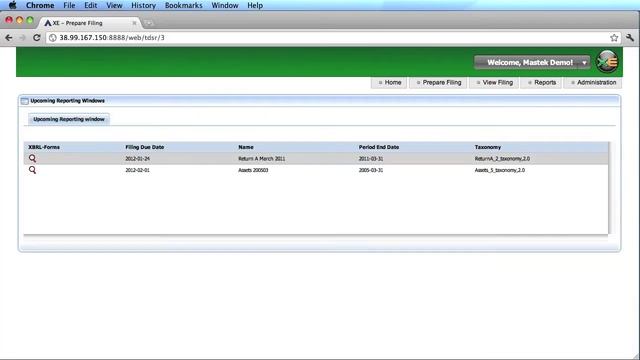The image size is (640, 360).
Task: Open Chrome wrench settings menu
Action: [630, 38]
